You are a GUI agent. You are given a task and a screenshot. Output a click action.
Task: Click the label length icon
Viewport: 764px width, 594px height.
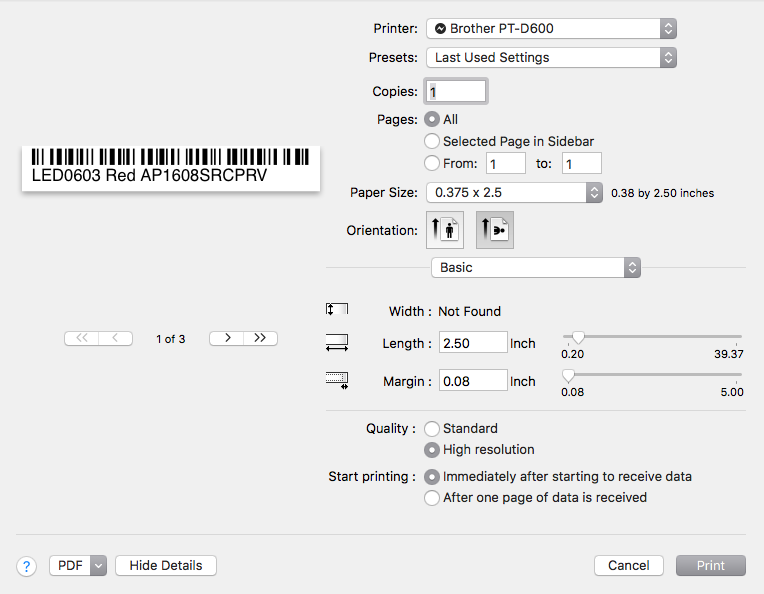[x=337, y=343]
